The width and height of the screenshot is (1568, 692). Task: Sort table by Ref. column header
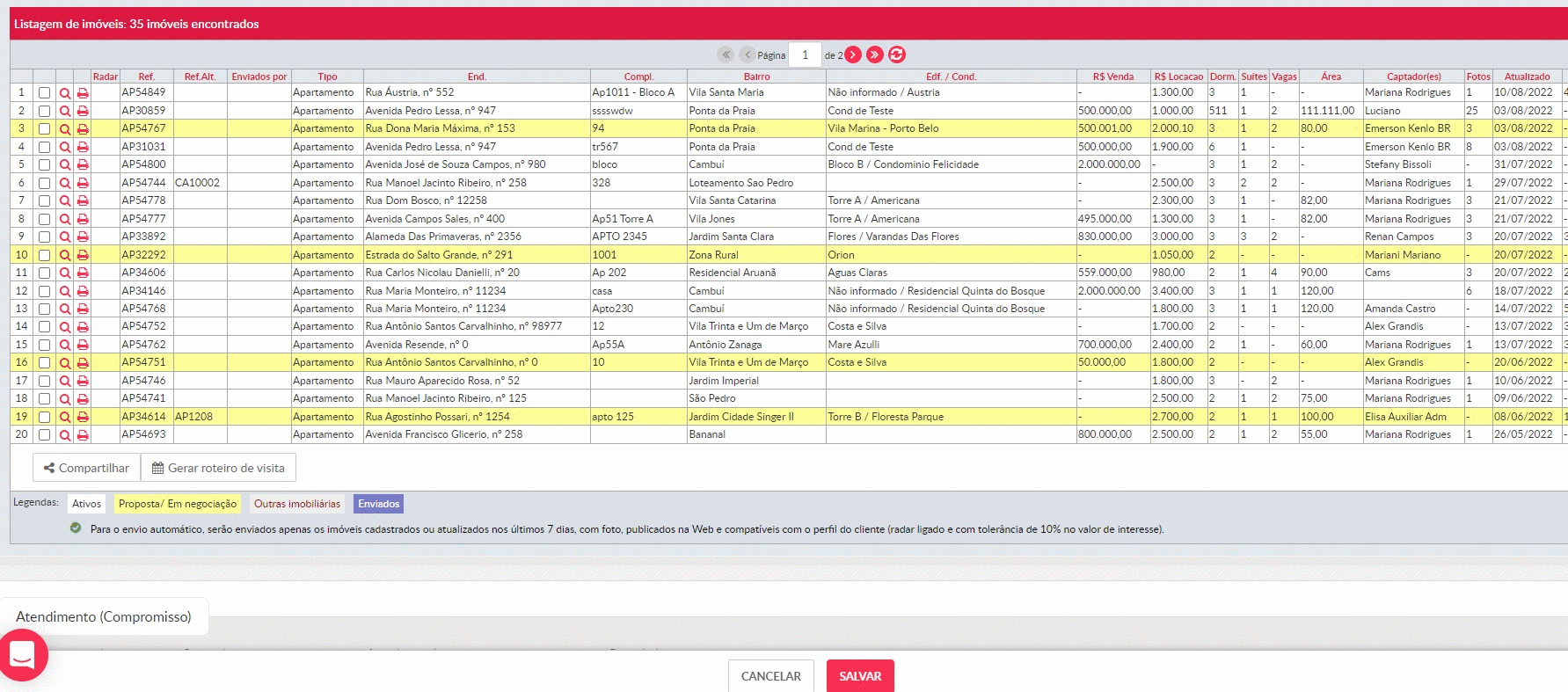pos(146,76)
